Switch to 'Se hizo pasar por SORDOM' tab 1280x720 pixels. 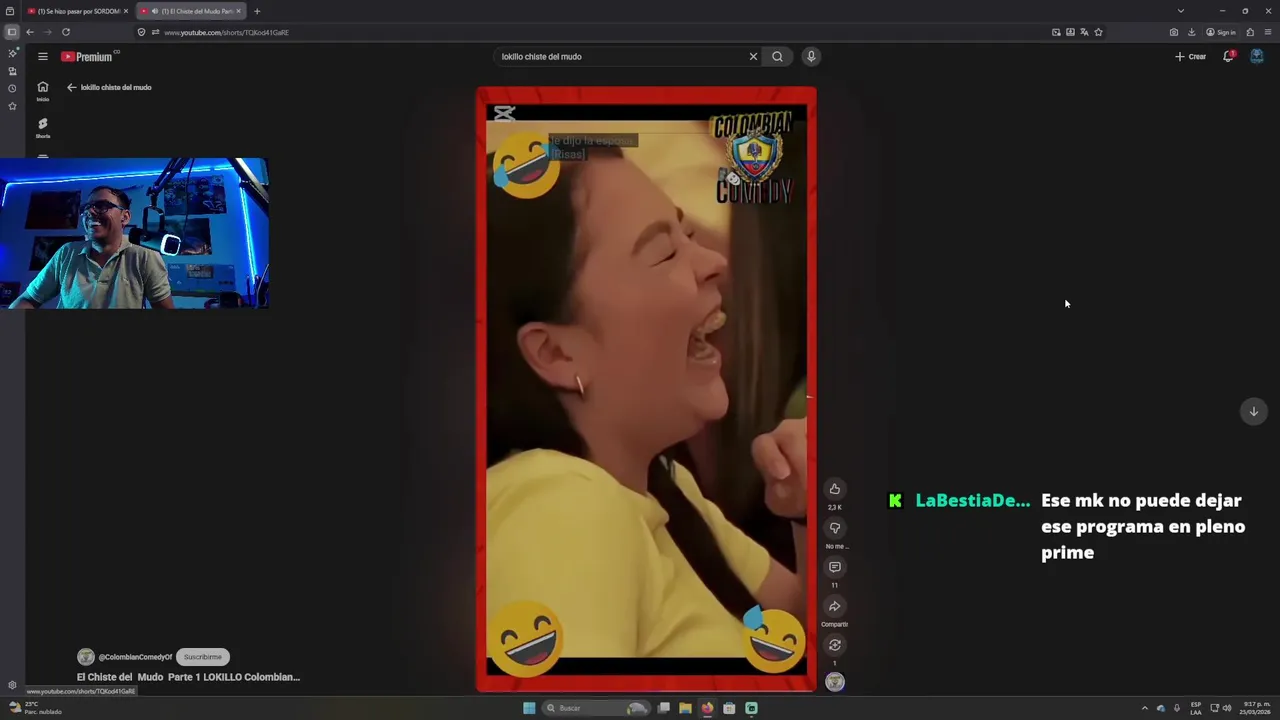point(78,11)
